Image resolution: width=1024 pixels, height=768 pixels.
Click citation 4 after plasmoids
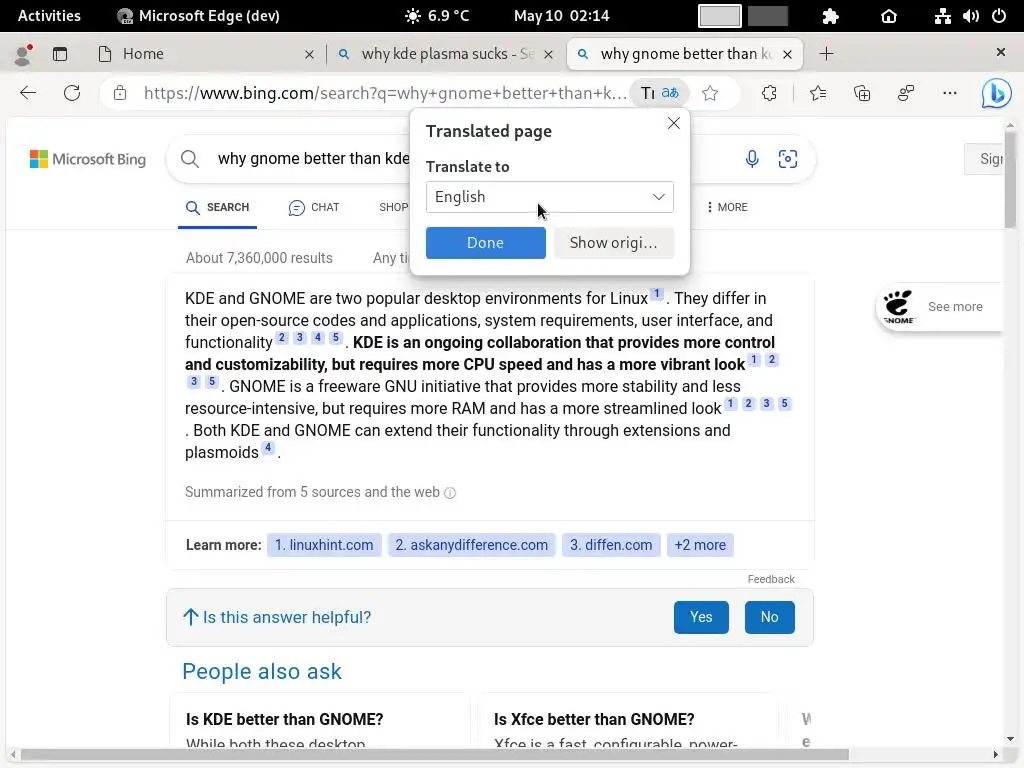(268, 448)
